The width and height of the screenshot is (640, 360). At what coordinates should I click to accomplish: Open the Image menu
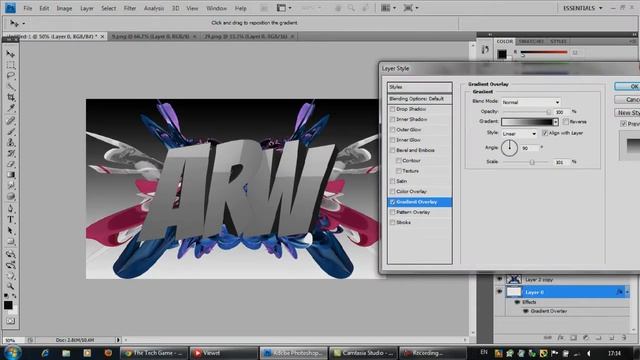[64, 8]
